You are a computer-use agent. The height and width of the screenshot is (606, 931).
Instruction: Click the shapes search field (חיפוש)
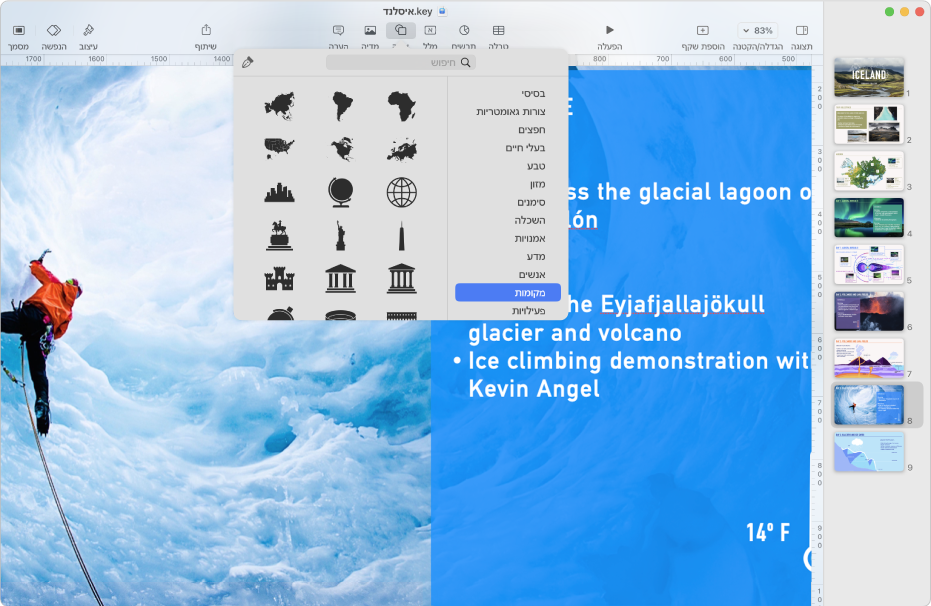point(401,62)
